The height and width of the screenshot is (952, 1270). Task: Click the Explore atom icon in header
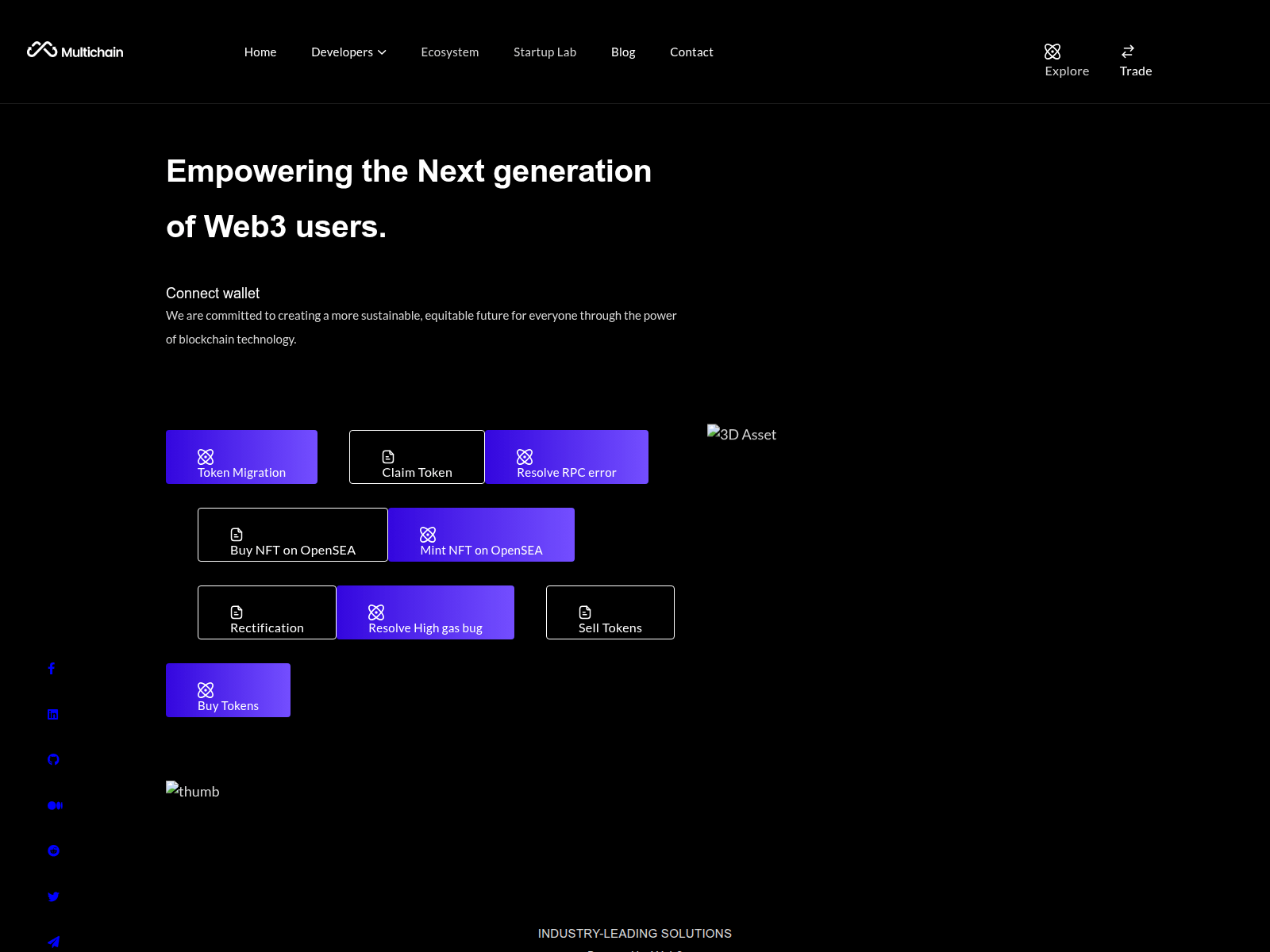point(1053,52)
